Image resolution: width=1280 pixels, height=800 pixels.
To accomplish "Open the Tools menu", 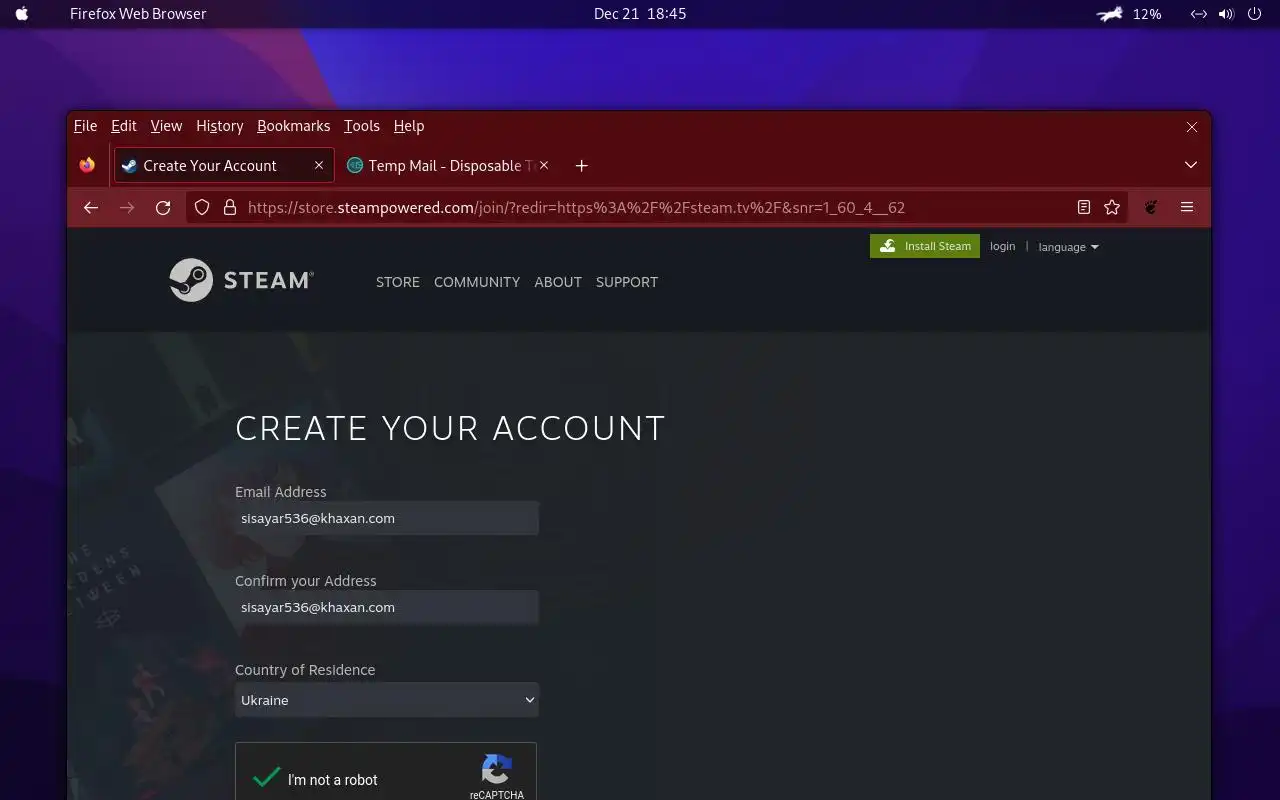I will (362, 126).
